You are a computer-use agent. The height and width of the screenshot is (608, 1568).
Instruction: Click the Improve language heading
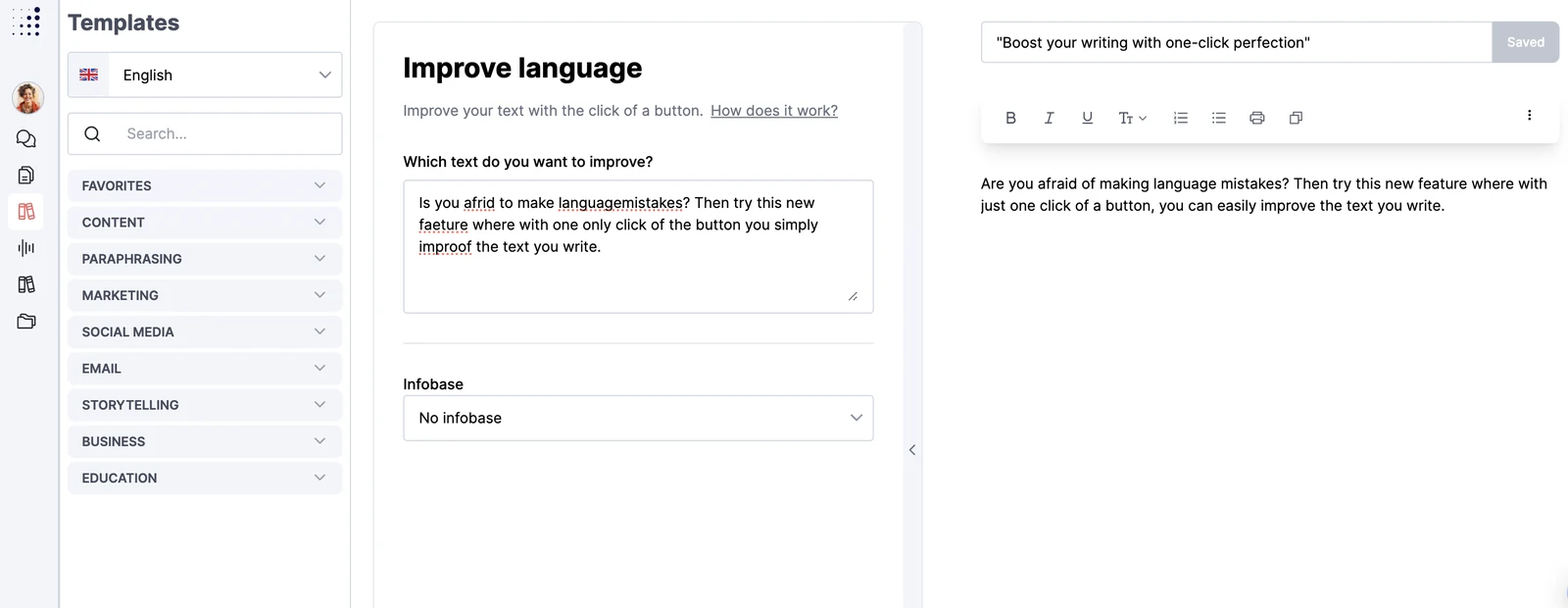[522, 68]
